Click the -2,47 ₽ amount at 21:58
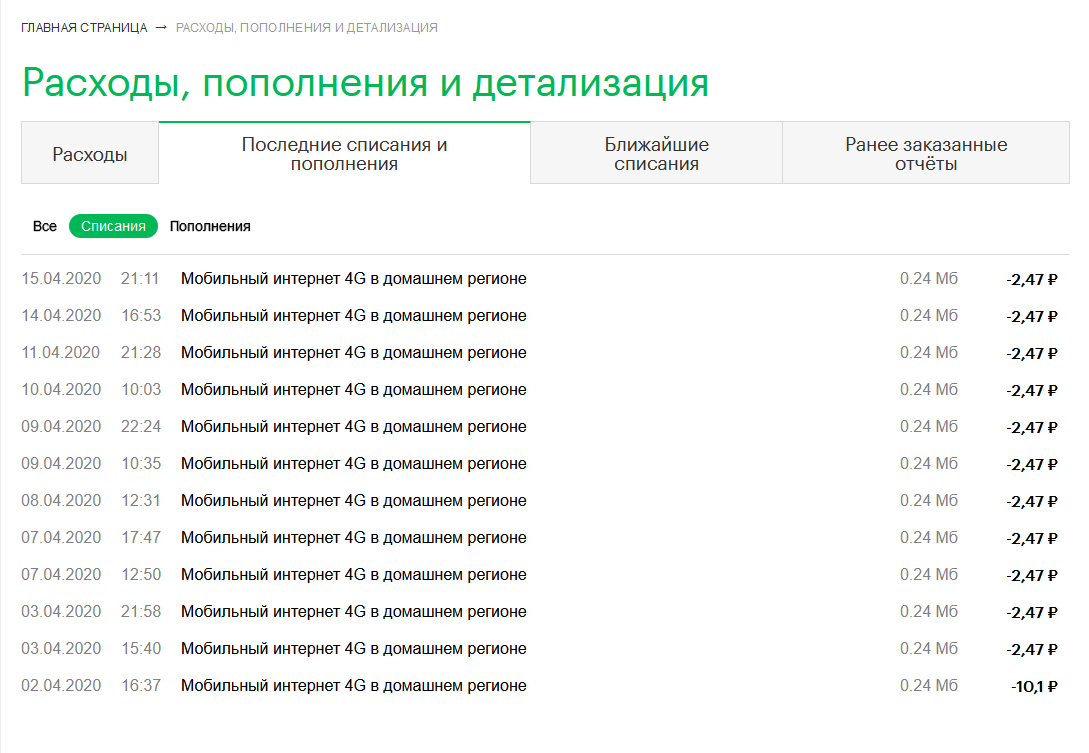This screenshot has width=1089, height=753. [x=1032, y=613]
